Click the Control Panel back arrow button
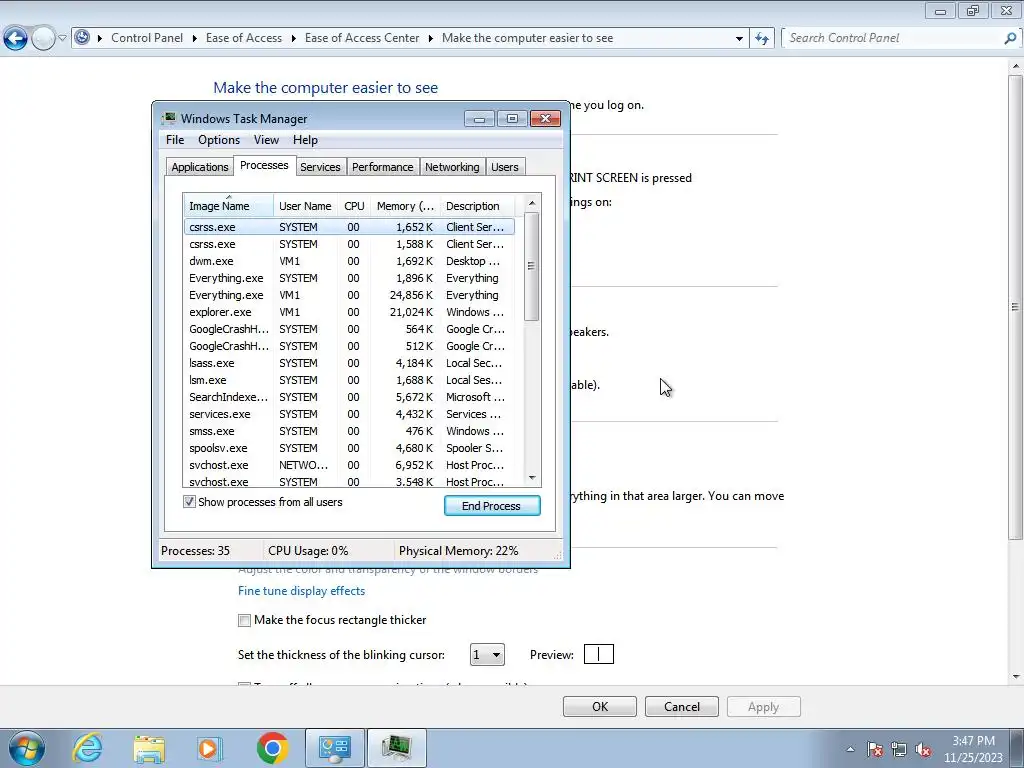This screenshot has width=1024, height=768. tap(16, 39)
